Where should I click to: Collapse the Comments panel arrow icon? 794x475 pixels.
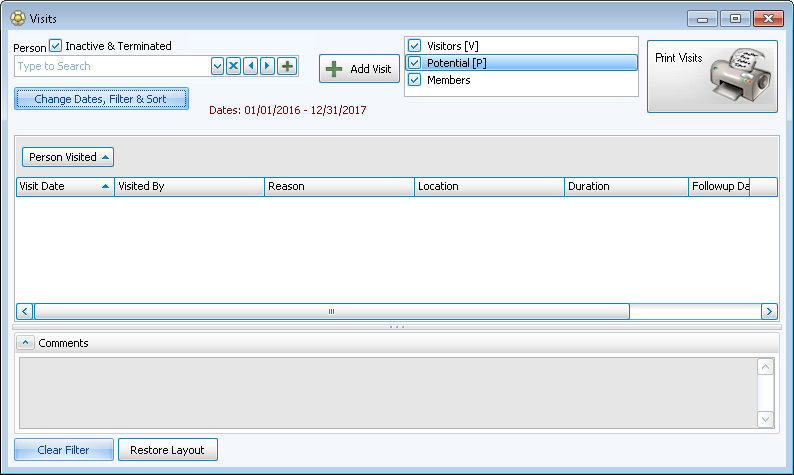coord(26,343)
